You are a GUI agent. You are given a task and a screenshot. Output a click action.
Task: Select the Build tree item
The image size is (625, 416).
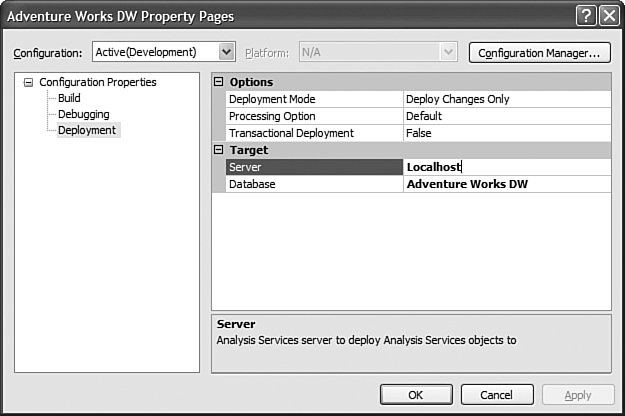(69, 98)
